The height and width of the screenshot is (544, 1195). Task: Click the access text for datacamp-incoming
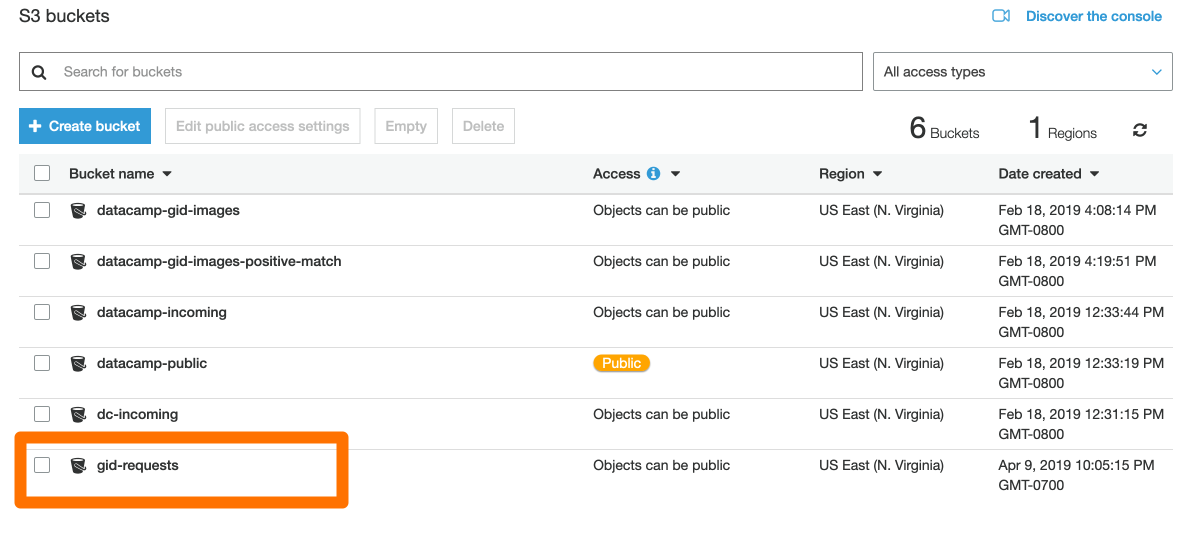point(662,312)
